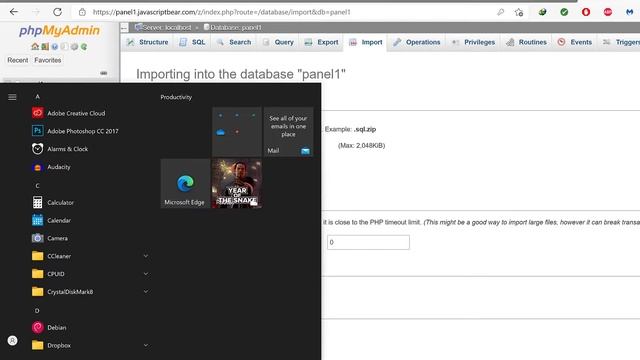640x360 pixels.
Task: Switch to the Search tab
Action: [234, 42]
